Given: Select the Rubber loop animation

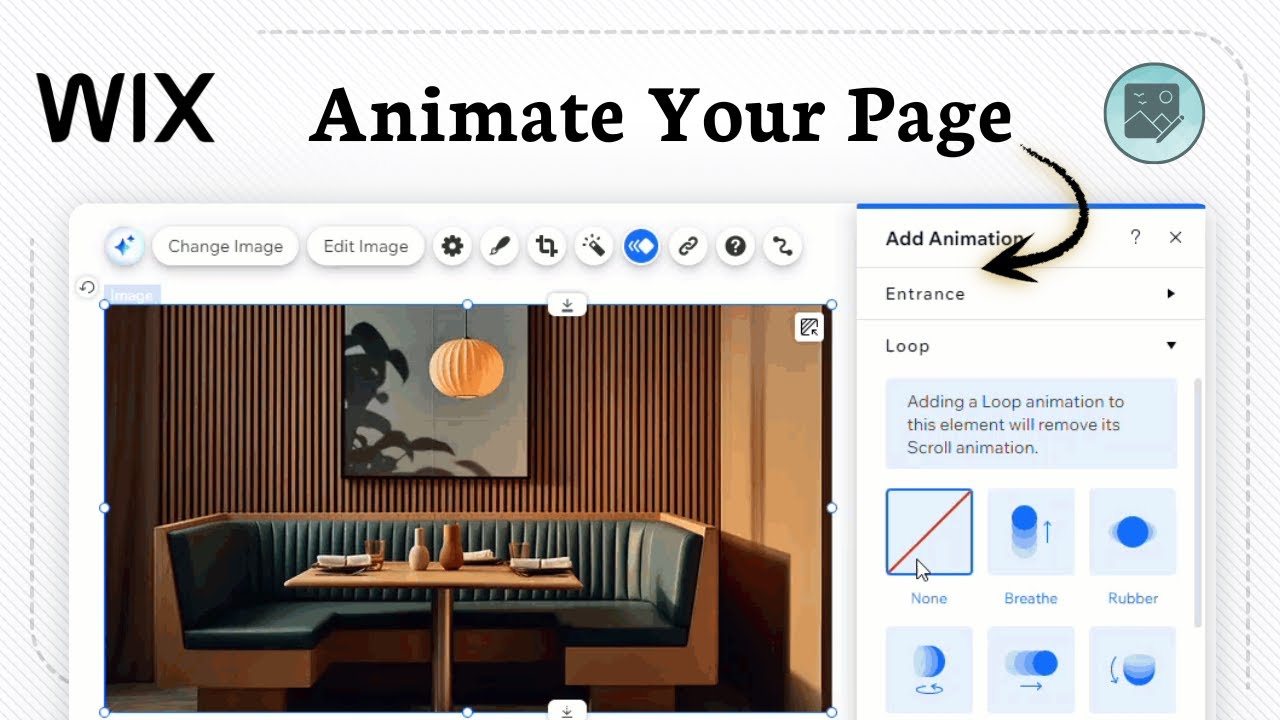Looking at the screenshot, I should tap(1133, 532).
